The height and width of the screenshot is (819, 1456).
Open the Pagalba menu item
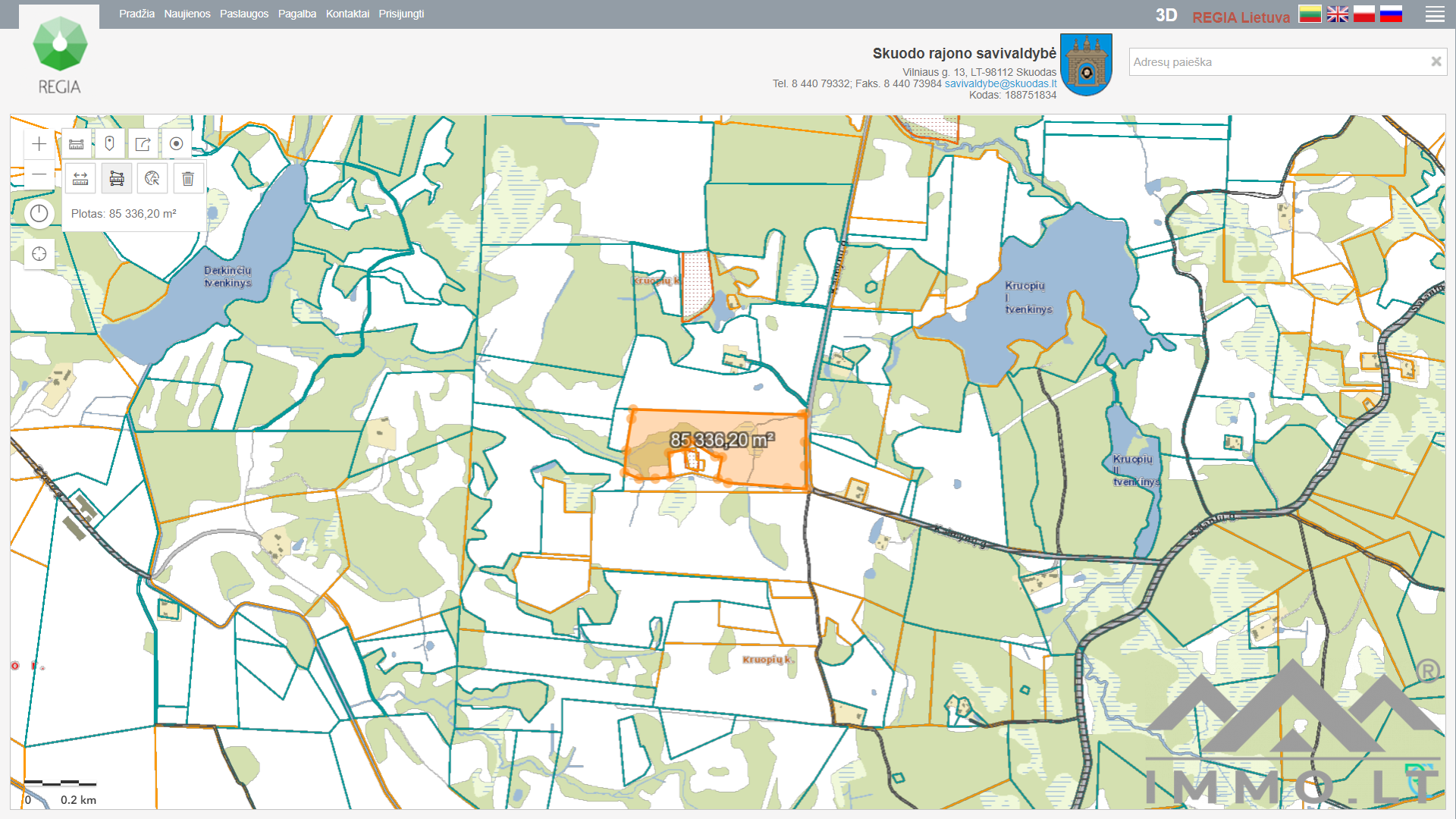pyautogui.click(x=297, y=14)
